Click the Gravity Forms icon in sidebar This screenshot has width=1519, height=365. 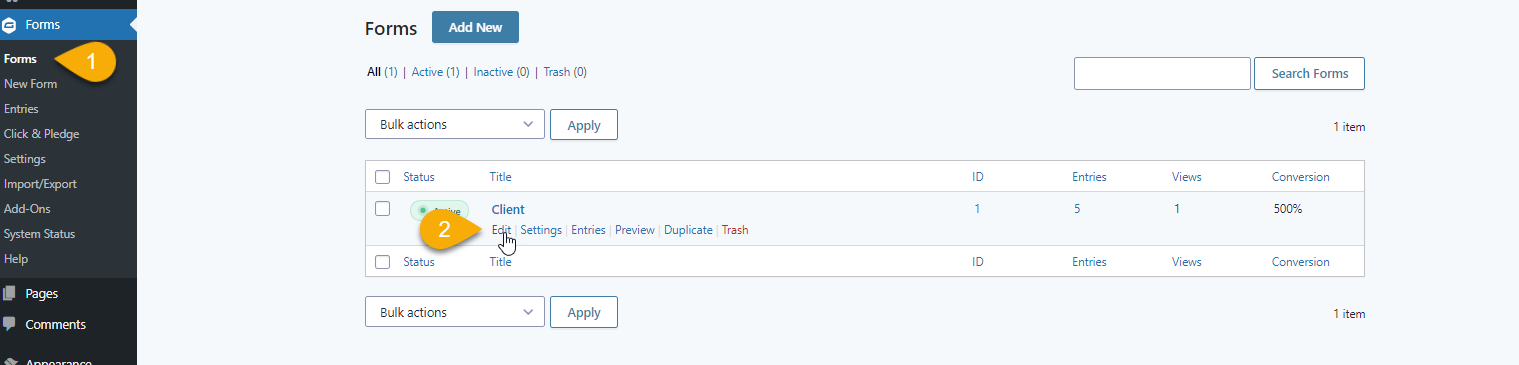tap(9, 25)
